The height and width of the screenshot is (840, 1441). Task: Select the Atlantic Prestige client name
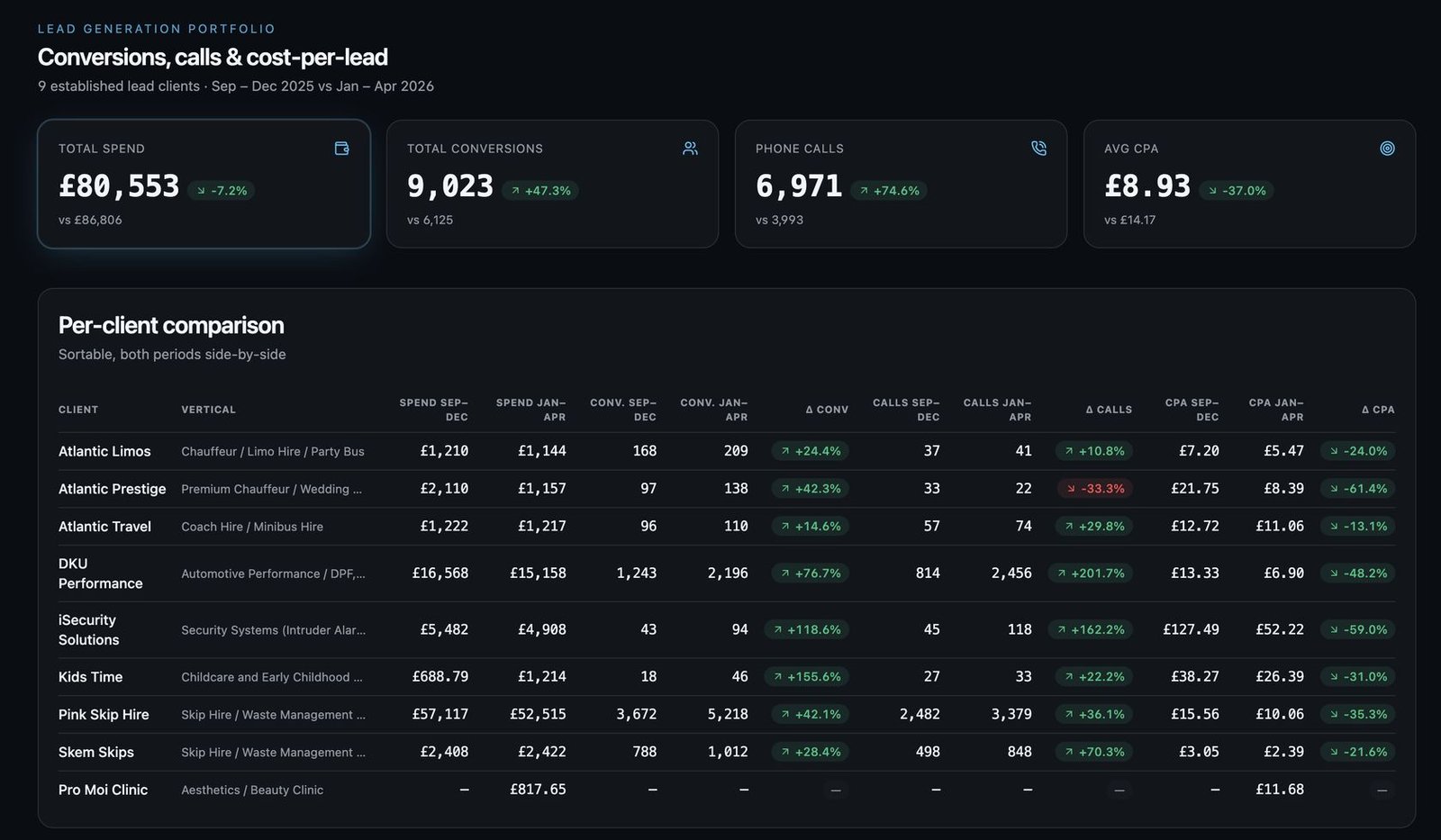113,489
